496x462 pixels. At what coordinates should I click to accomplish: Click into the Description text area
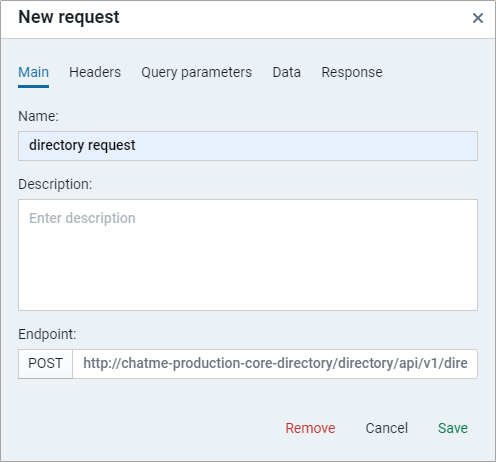tap(248, 255)
